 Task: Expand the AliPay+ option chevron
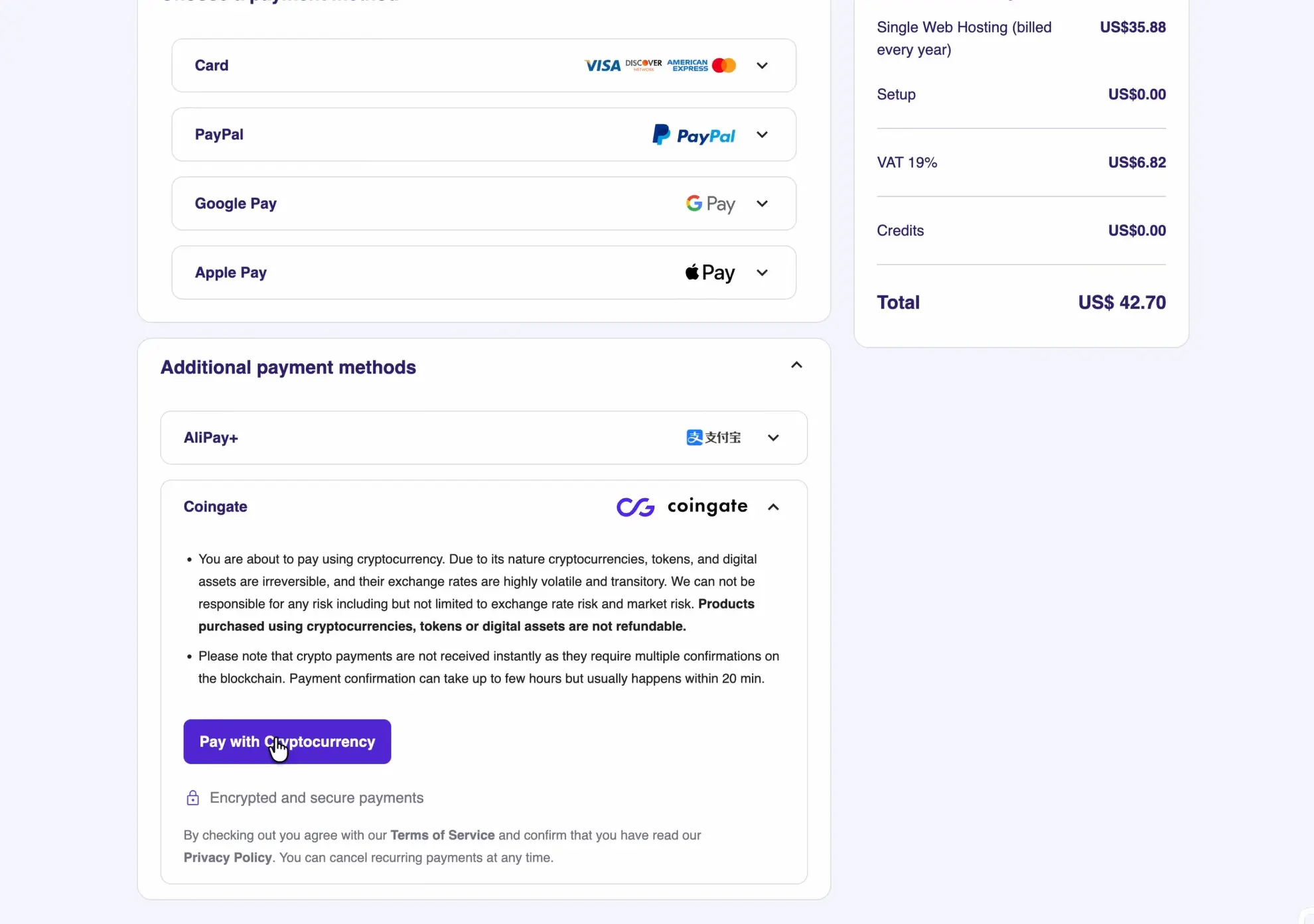[773, 438]
